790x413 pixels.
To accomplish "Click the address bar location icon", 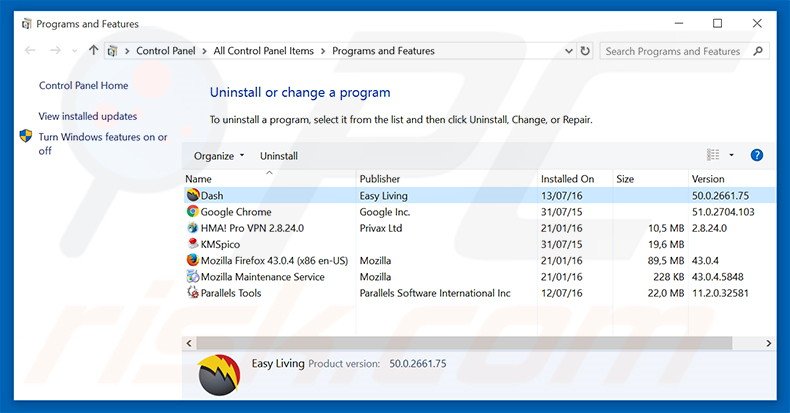I will 112,51.
